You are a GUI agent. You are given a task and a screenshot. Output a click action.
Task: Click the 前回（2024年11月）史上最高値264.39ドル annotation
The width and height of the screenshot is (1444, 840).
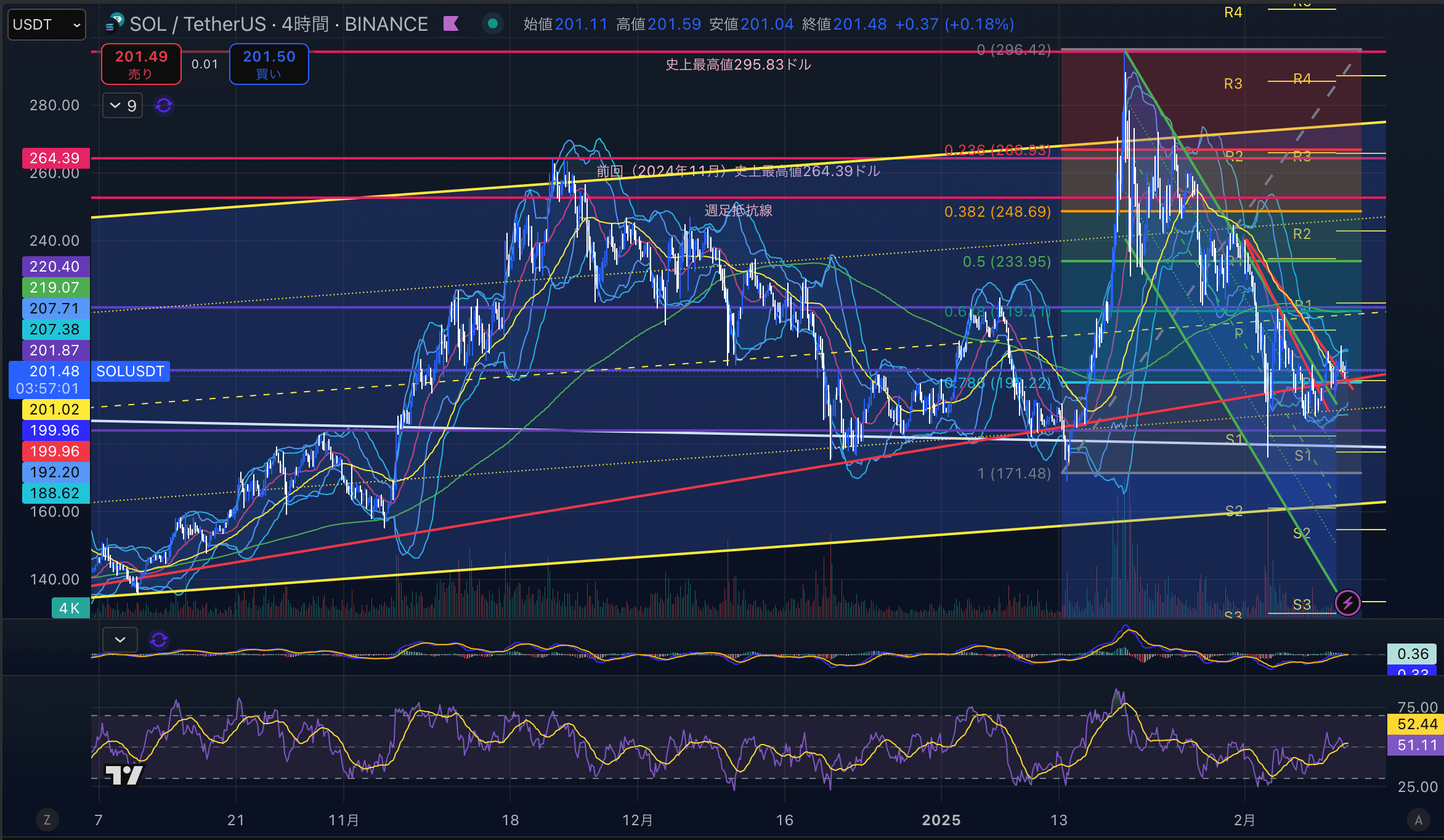click(738, 171)
